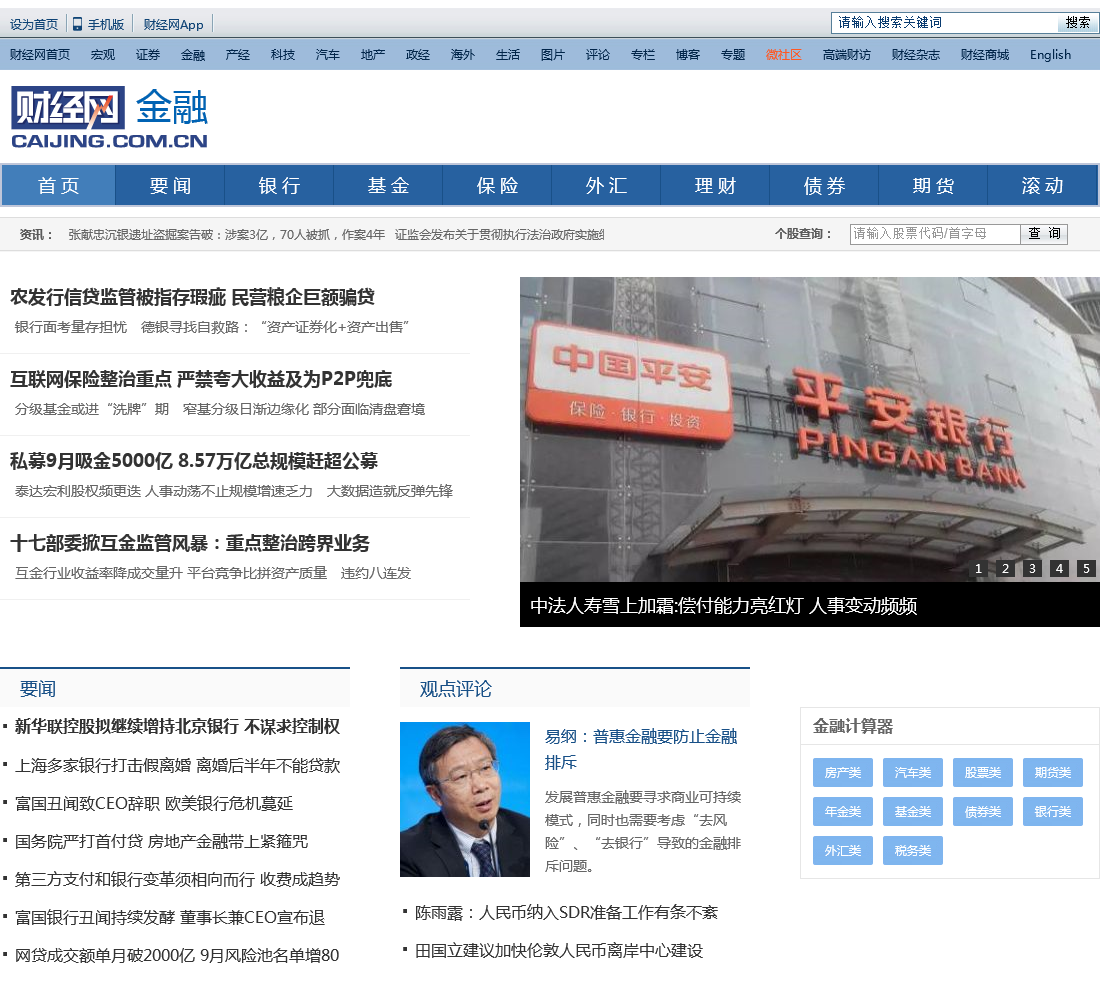This screenshot has height=1000, width=1100.
Task: Open sub-link 银行面考量存担忧
Action: [71, 327]
